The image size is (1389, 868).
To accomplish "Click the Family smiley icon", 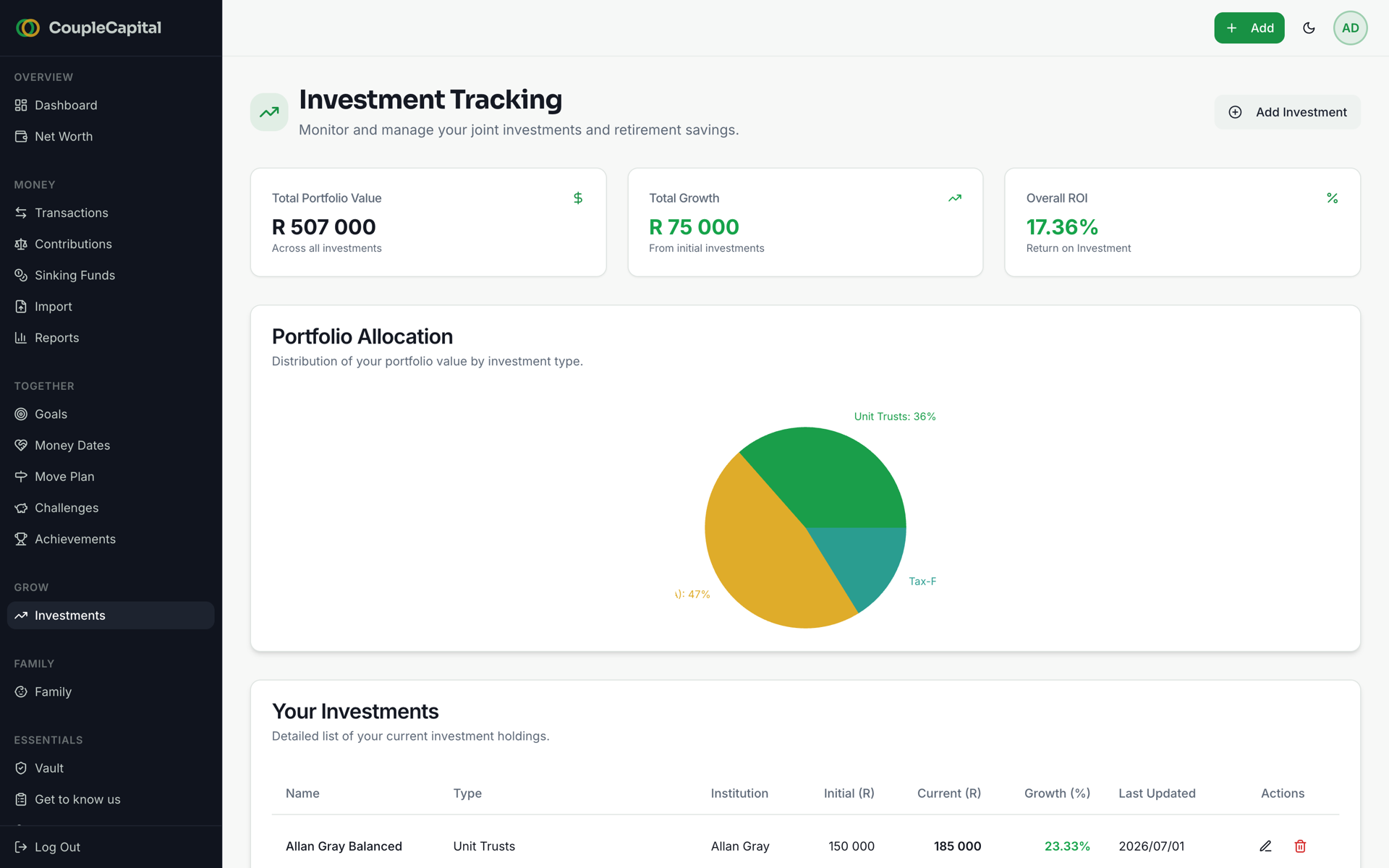I will 21,692.
